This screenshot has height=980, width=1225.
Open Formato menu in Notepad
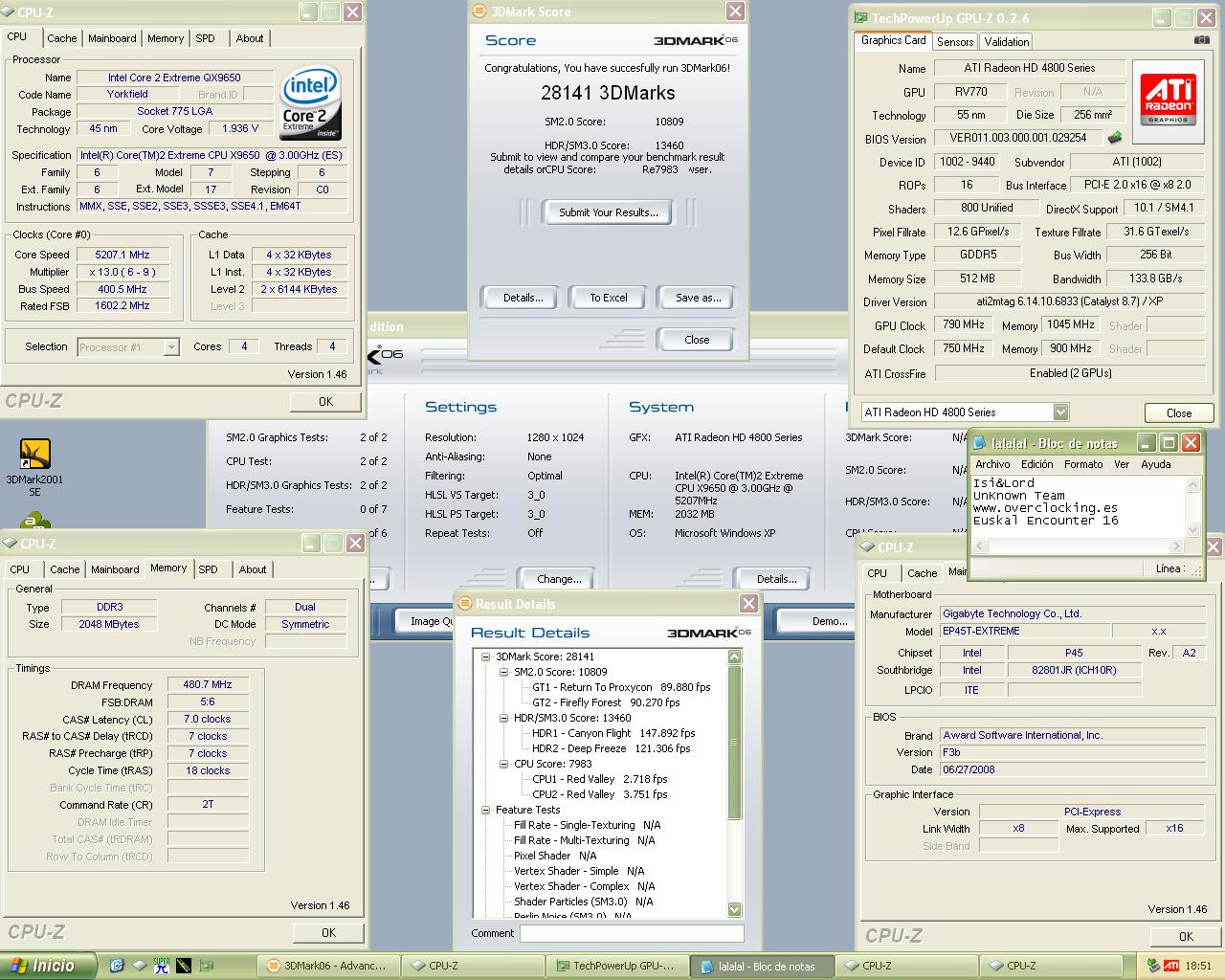click(x=1083, y=464)
